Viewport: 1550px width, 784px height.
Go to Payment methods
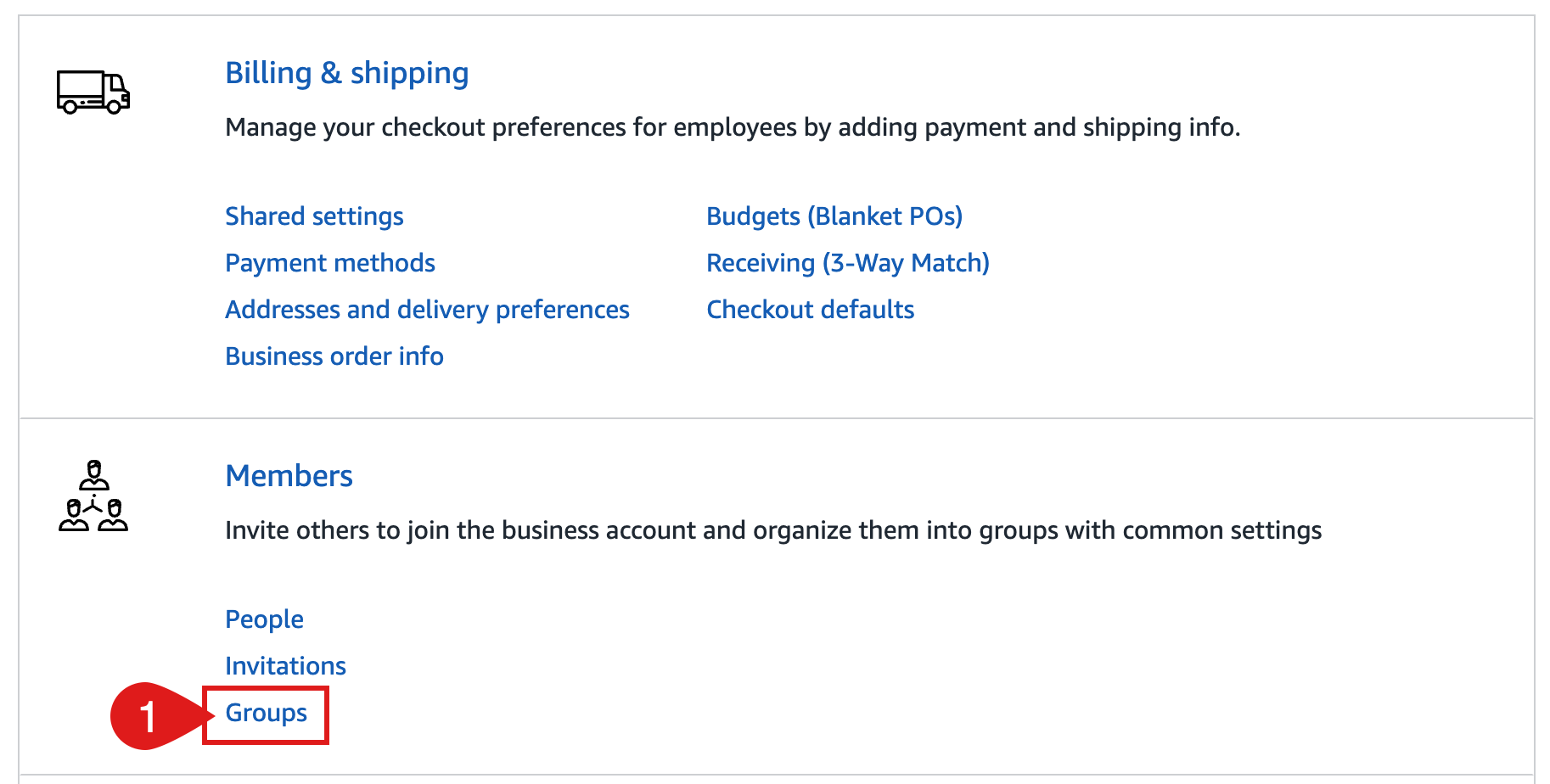[x=330, y=263]
